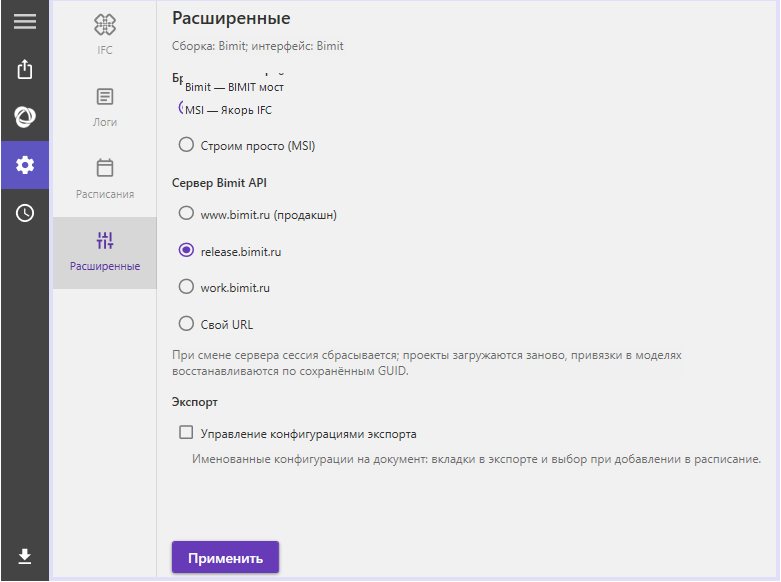Click the 'Именованные конфигурации на документ' description

[476, 459]
